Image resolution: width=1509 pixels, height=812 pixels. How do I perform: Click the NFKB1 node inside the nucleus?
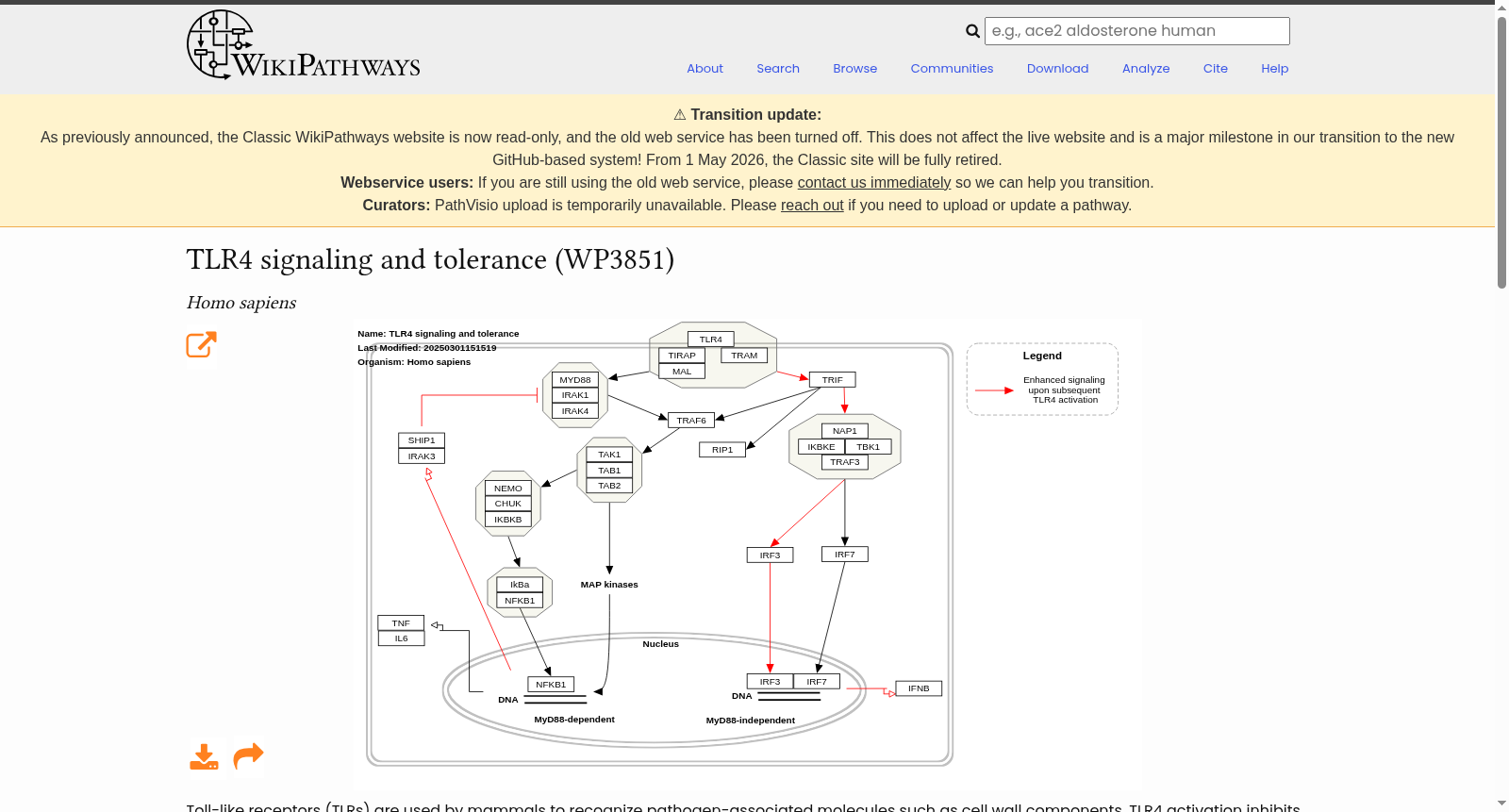coord(551,685)
